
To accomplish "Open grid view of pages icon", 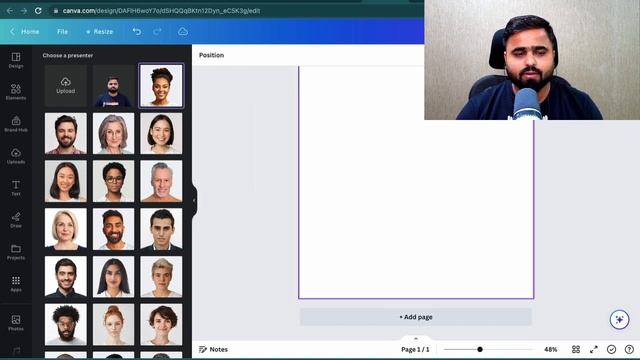I will 576,349.
